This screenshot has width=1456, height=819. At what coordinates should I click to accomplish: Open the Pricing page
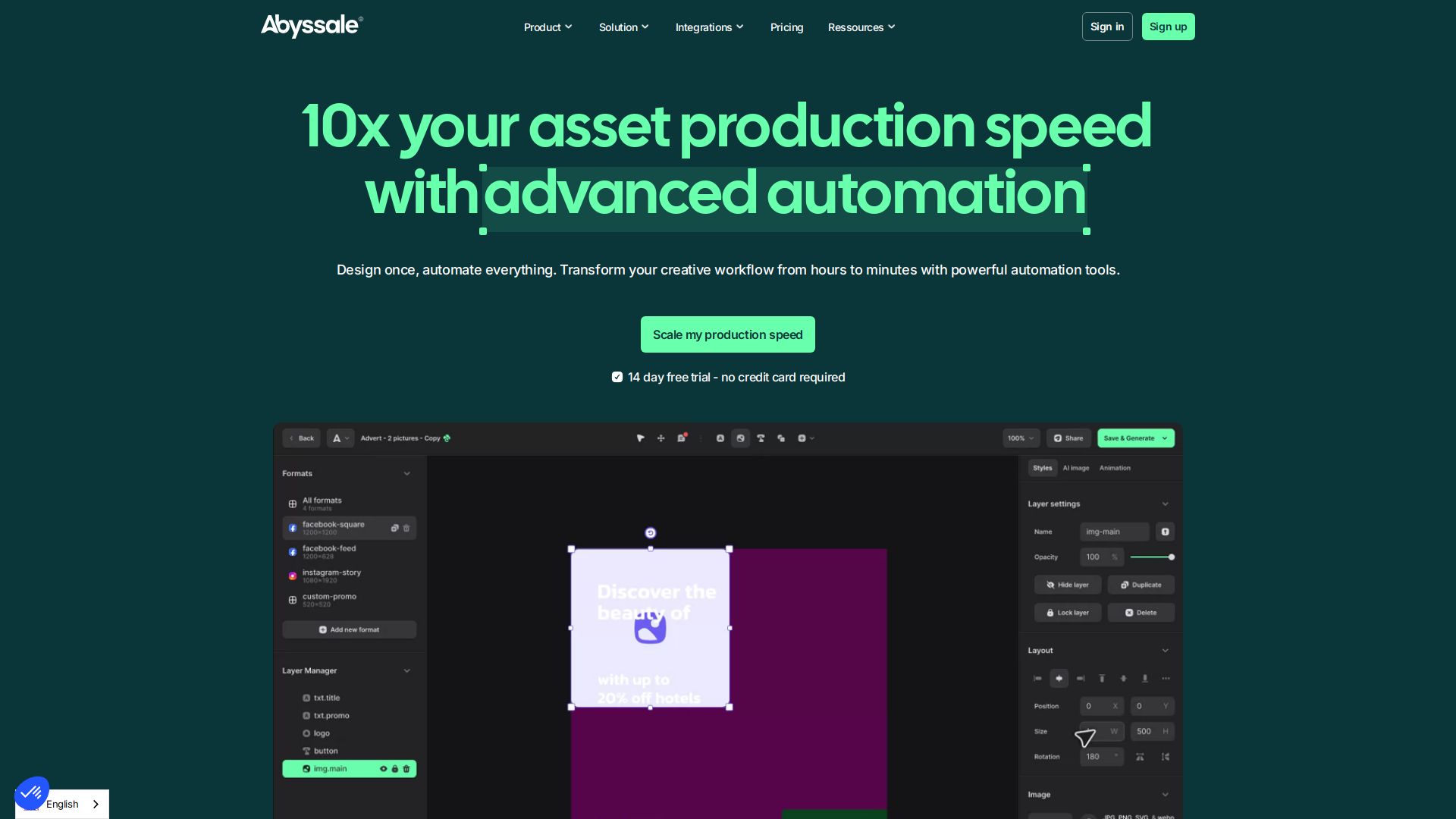(x=786, y=27)
